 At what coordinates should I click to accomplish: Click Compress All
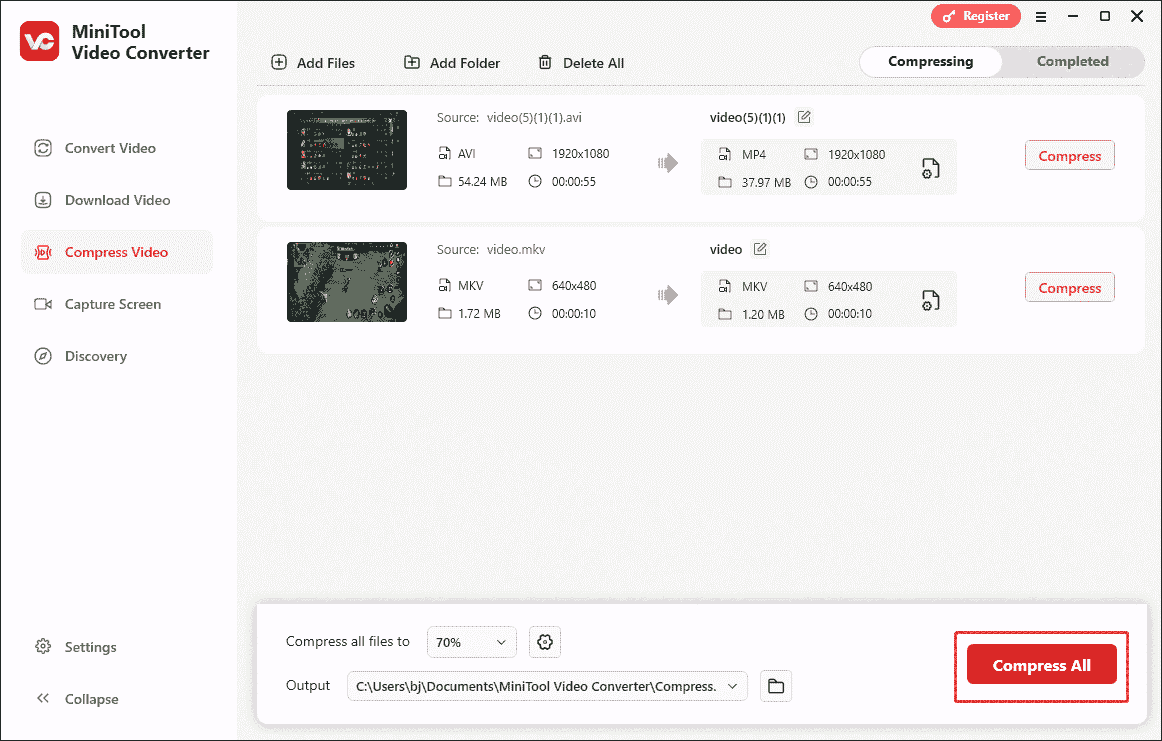[1041, 665]
